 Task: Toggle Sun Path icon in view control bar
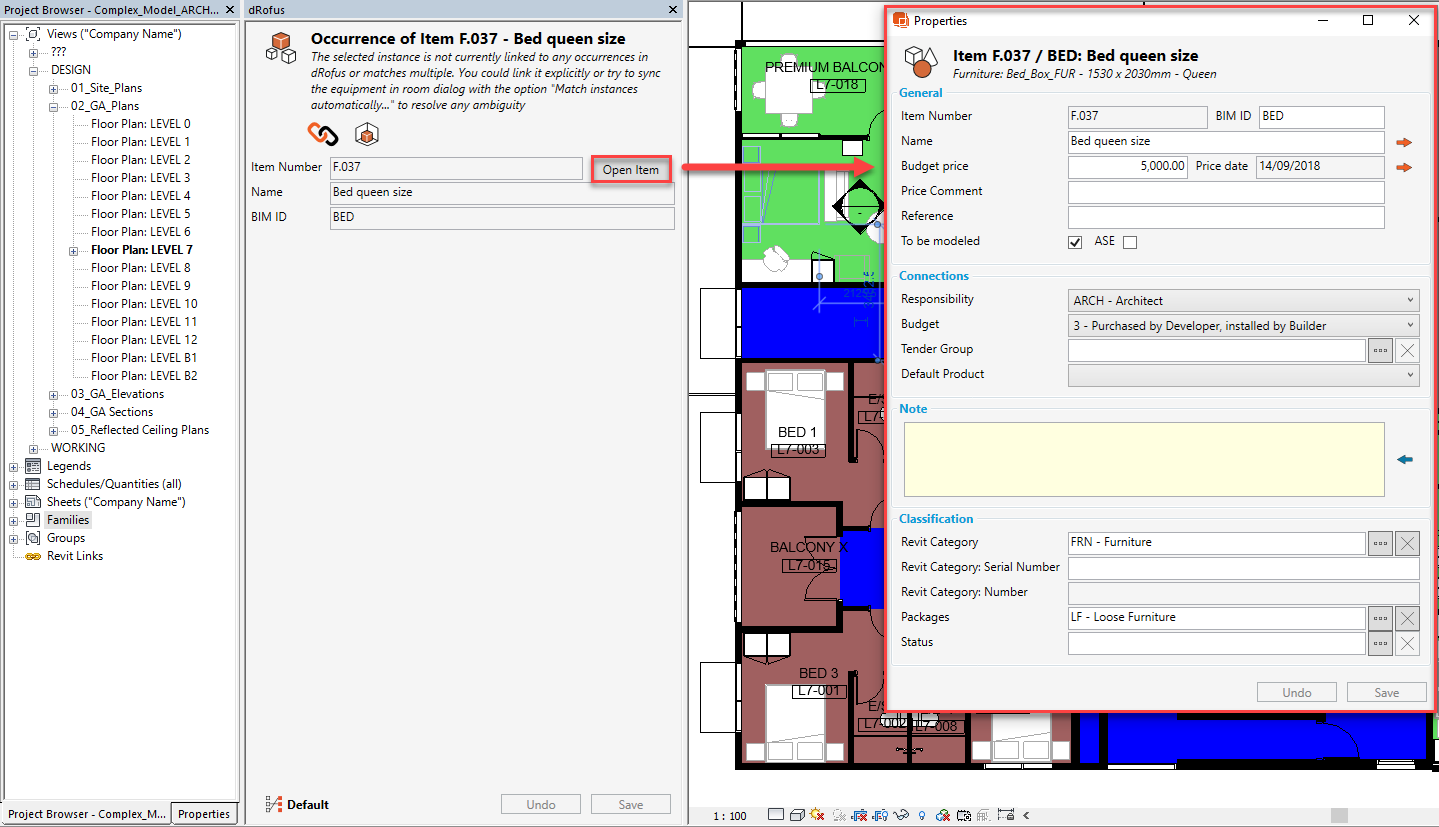[817, 815]
